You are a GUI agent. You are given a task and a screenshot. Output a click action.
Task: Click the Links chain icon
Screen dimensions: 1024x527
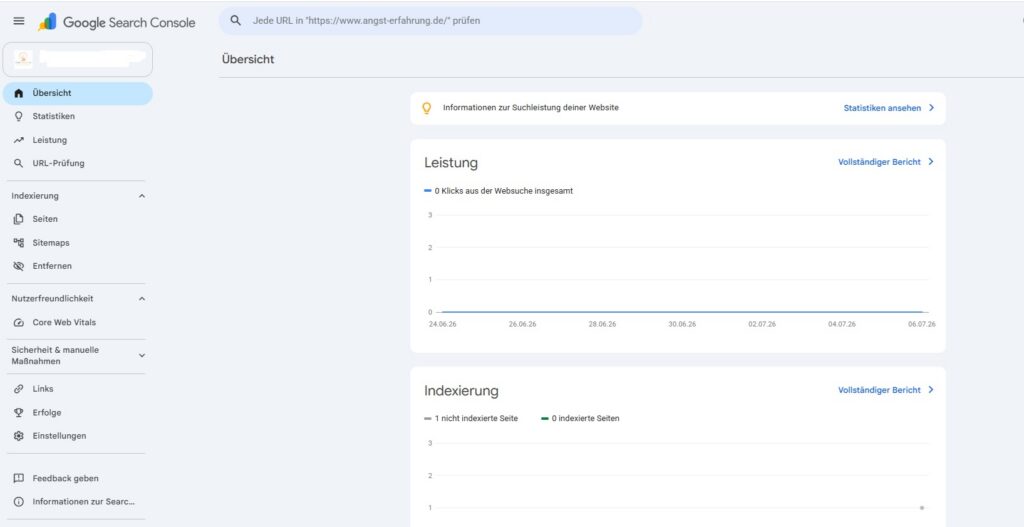pyautogui.click(x=18, y=389)
